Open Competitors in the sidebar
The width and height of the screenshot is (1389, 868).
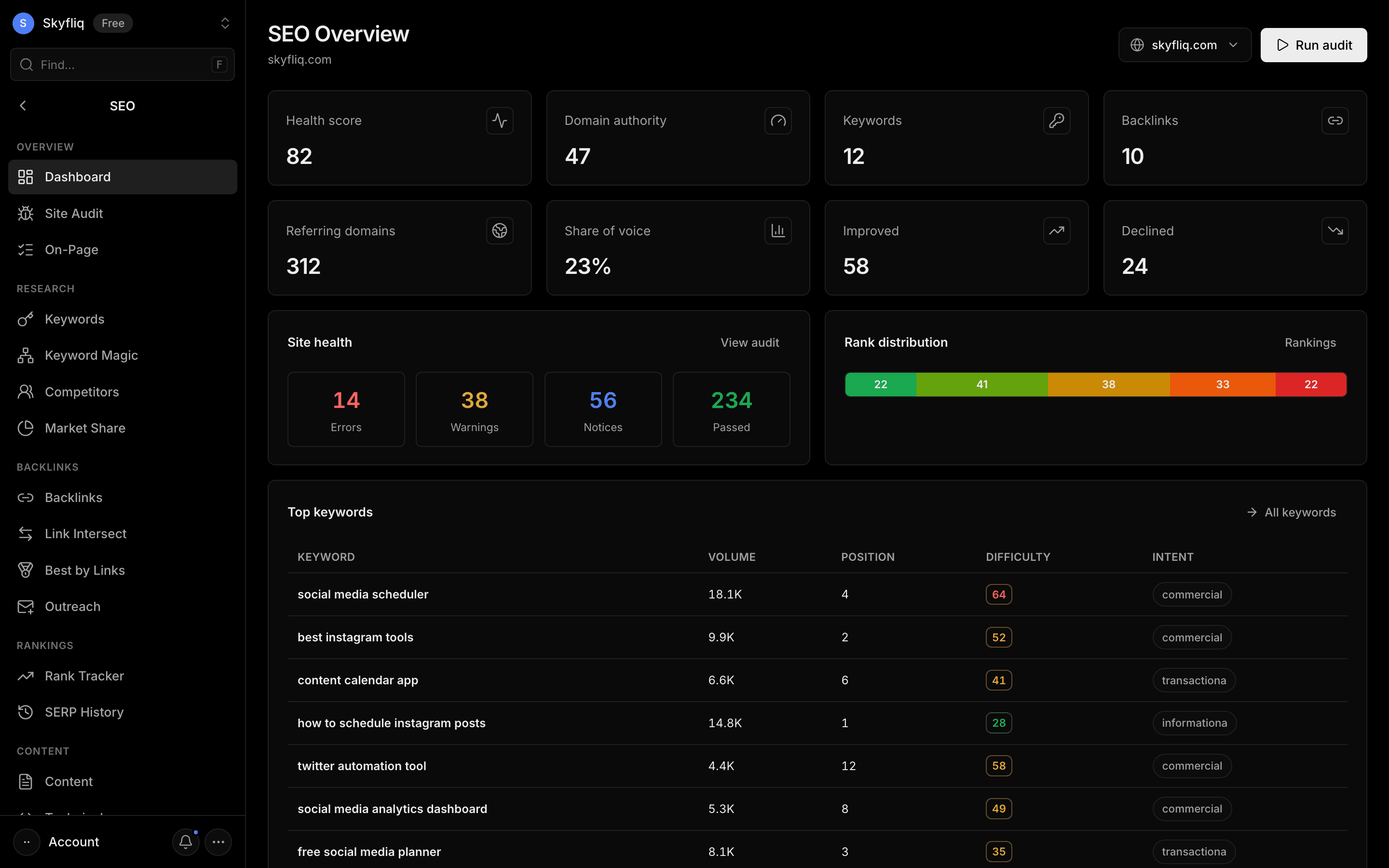click(122, 392)
